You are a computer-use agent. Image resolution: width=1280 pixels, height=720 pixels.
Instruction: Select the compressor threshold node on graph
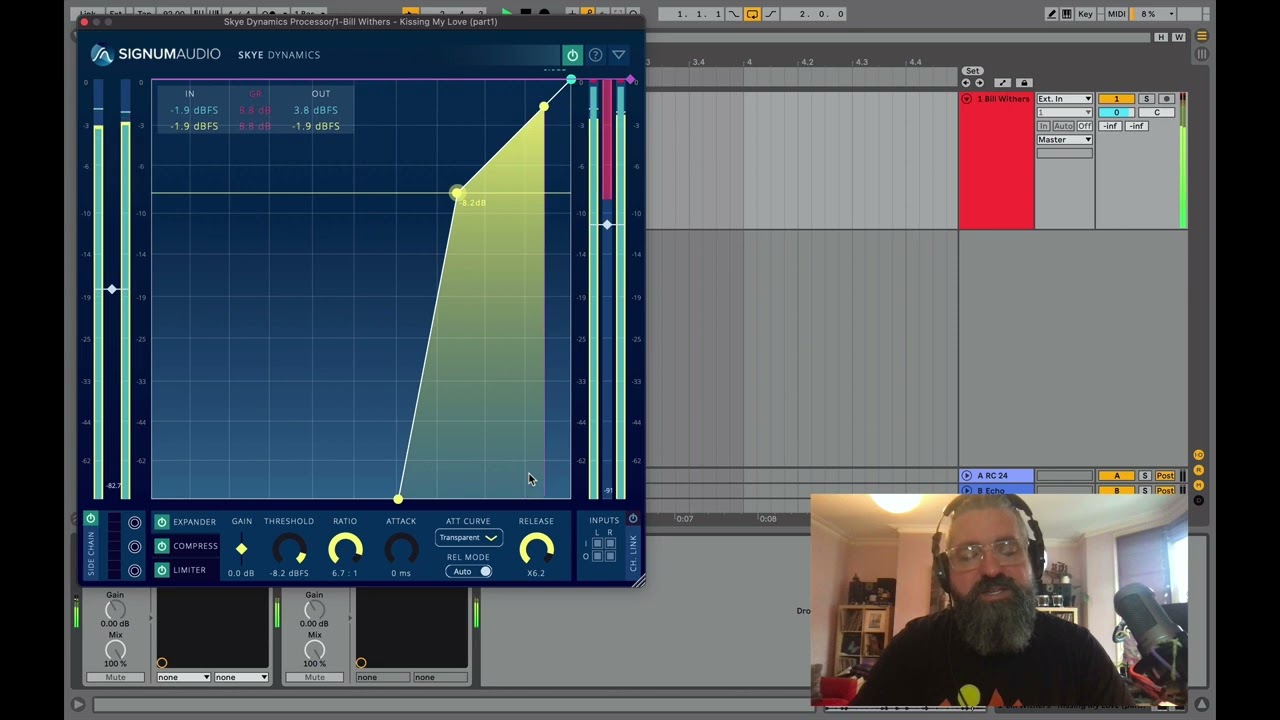click(x=457, y=192)
